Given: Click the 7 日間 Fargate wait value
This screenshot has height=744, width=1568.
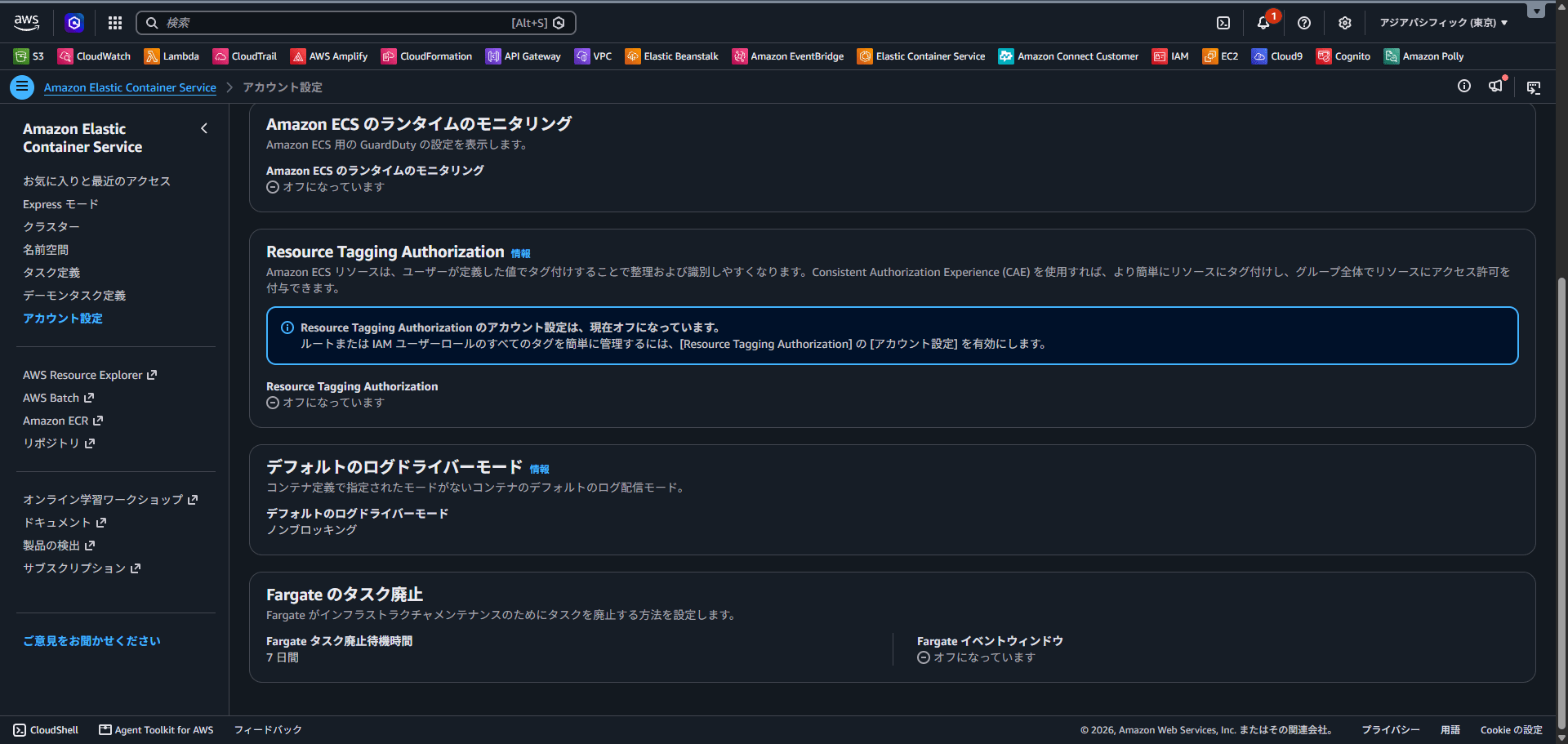Looking at the screenshot, I should pyautogui.click(x=283, y=657).
